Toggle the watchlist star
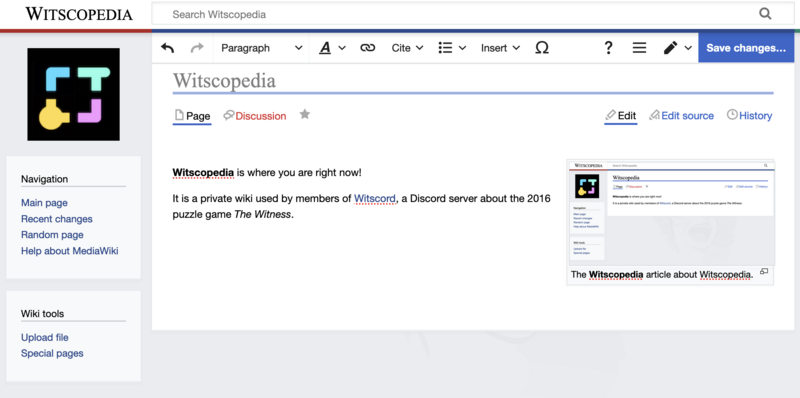Viewport: 800px width, 398px height. [305, 114]
